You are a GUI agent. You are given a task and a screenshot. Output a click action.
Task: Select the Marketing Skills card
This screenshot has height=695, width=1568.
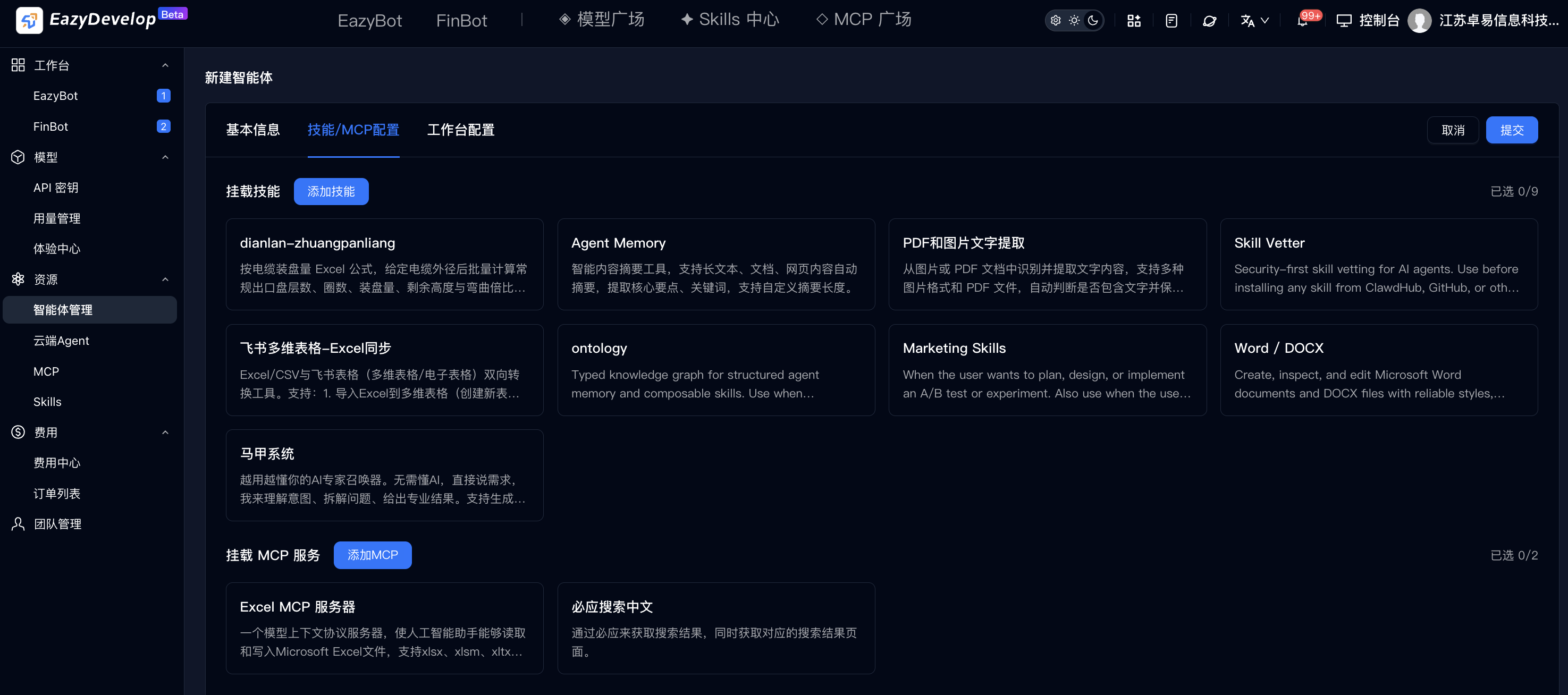click(x=1048, y=370)
